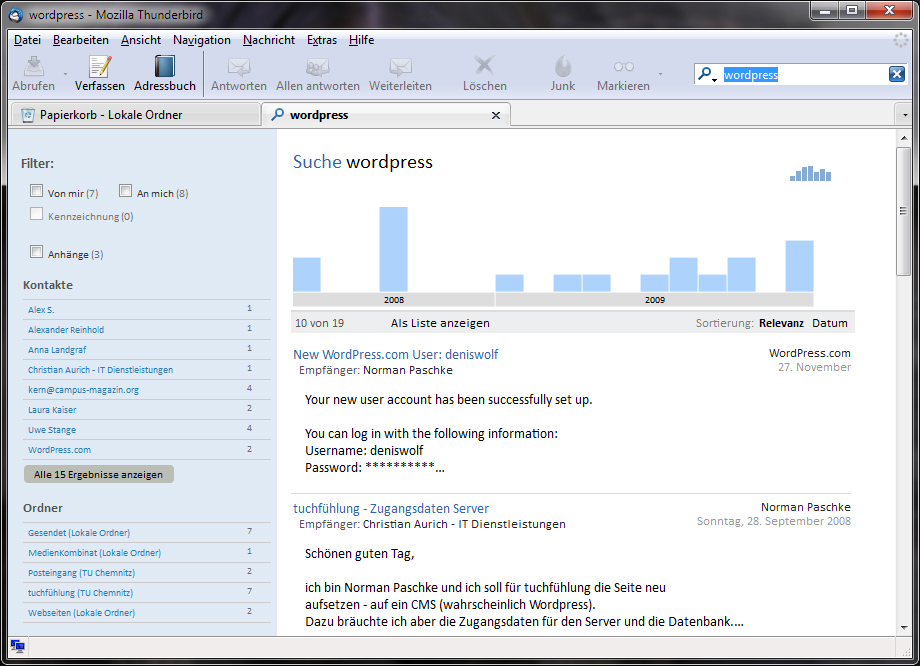Mark message as Junk with flame icon
Viewport: 920px width, 666px height.
tap(563, 66)
